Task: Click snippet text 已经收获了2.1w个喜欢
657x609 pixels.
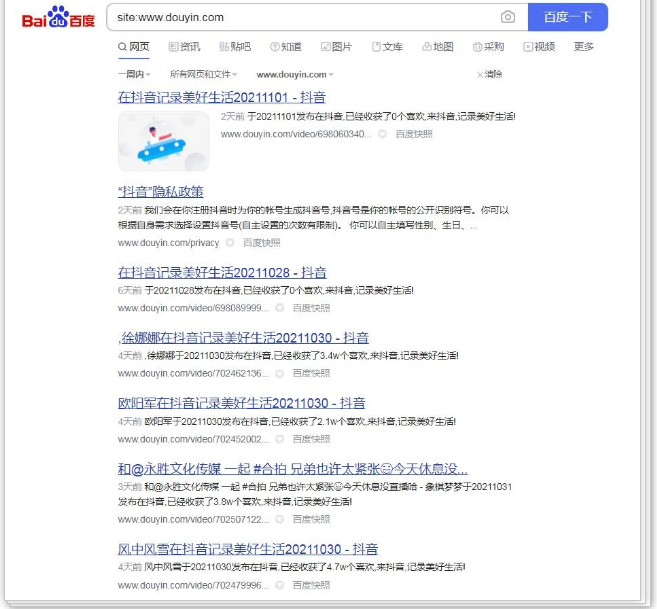Action: click(318, 421)
